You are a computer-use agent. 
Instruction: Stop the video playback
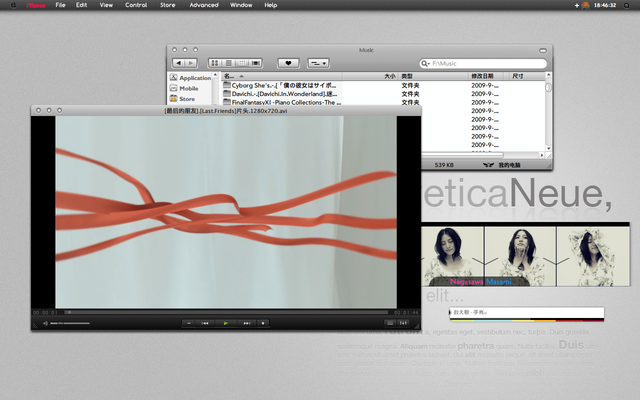click(x=263, y=323)
